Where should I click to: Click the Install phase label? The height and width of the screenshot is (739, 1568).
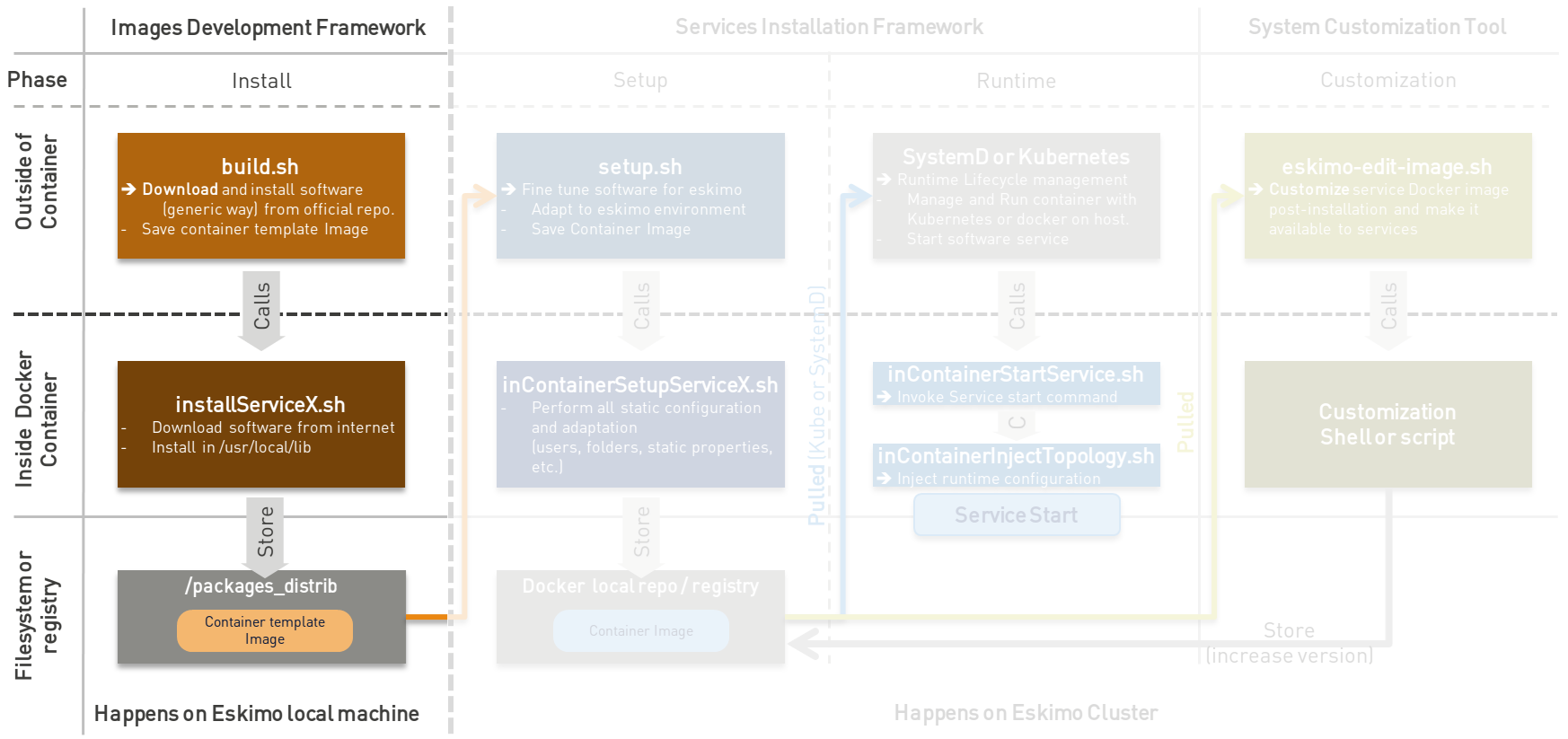(x=261, y=81)
